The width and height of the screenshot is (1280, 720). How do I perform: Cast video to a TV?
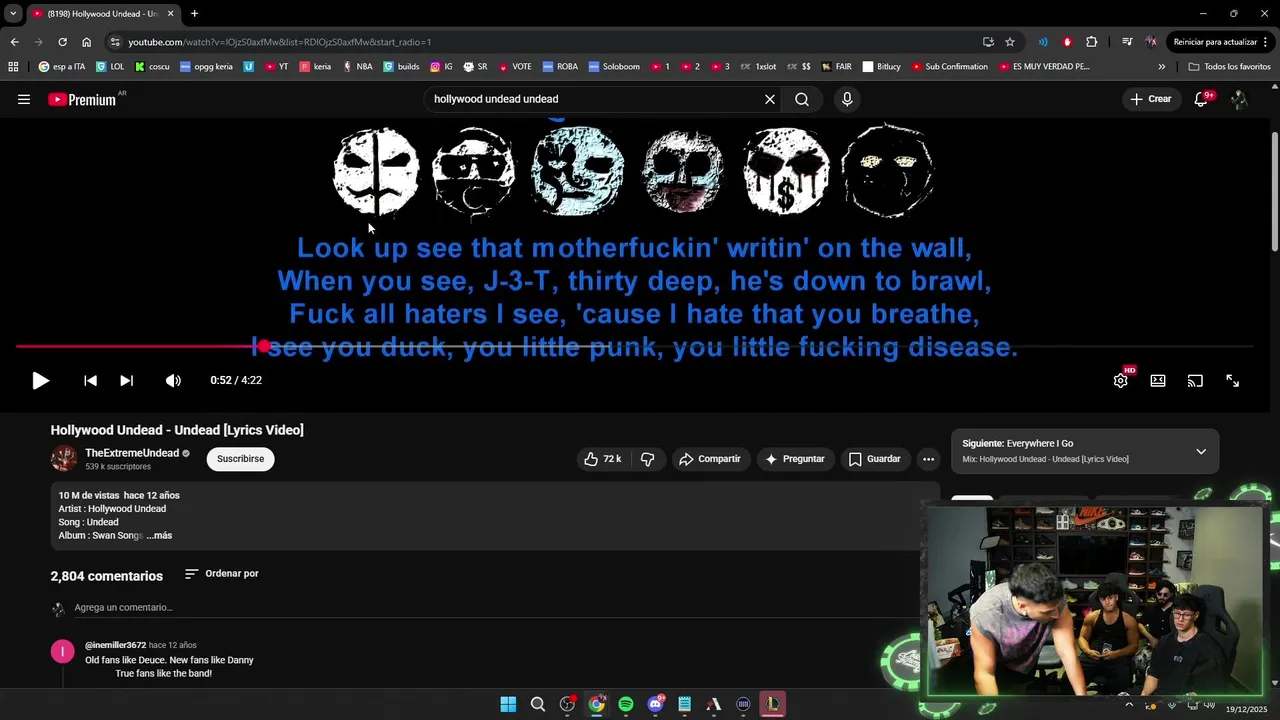point(1195,380)
